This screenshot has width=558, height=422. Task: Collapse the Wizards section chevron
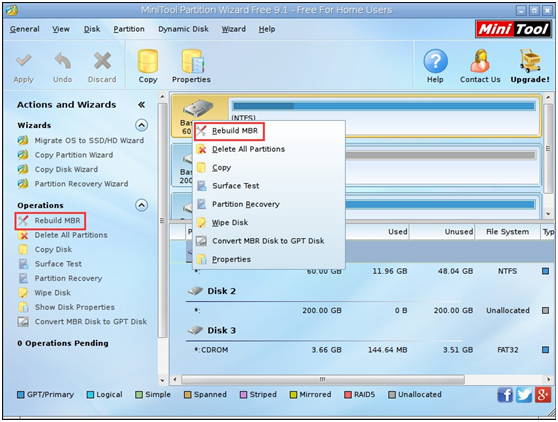[x=142, y=125]
